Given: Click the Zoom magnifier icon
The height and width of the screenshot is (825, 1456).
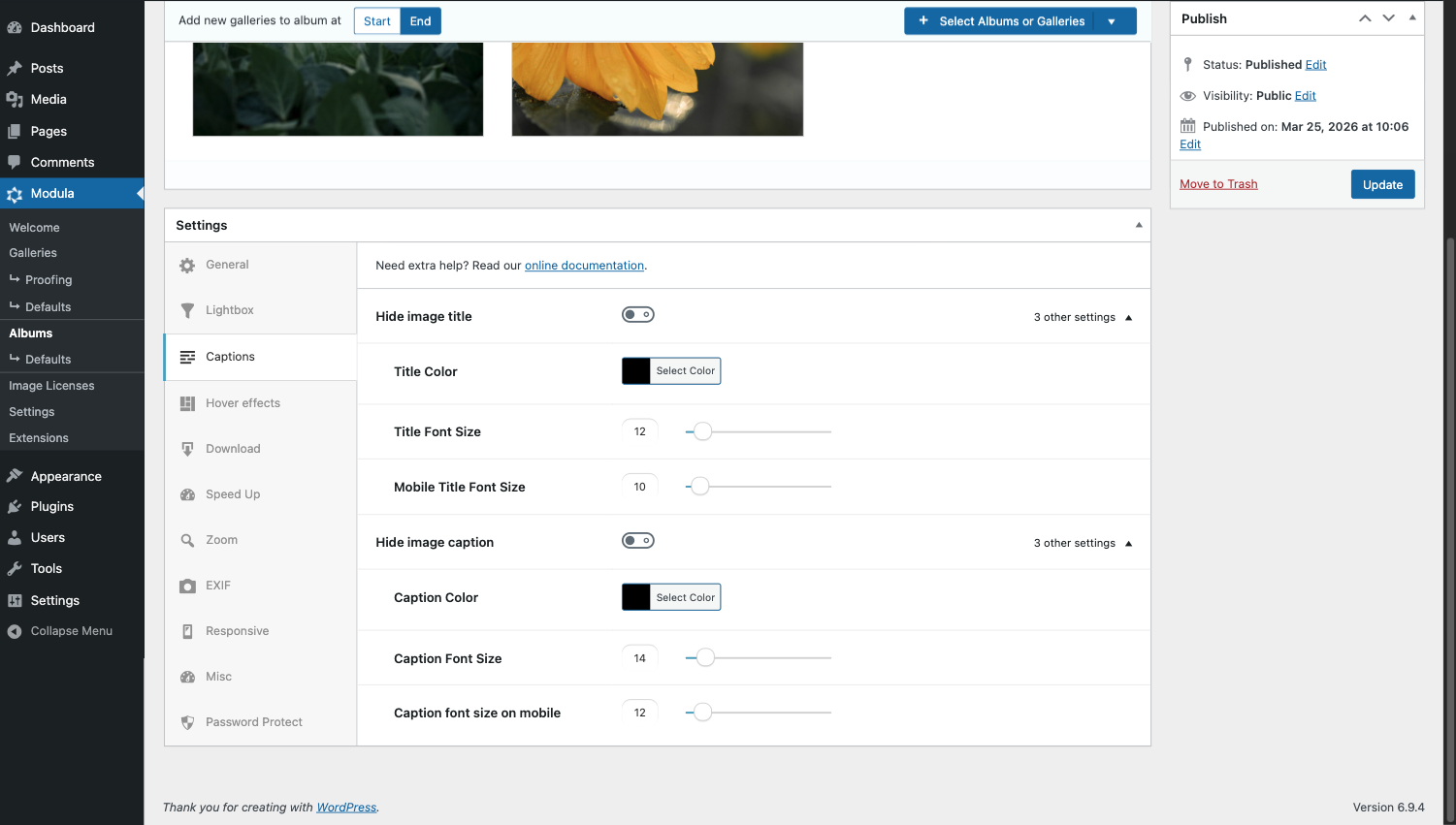Looking at the screenshot, I should pyautogui.click(x=187, y=540).
